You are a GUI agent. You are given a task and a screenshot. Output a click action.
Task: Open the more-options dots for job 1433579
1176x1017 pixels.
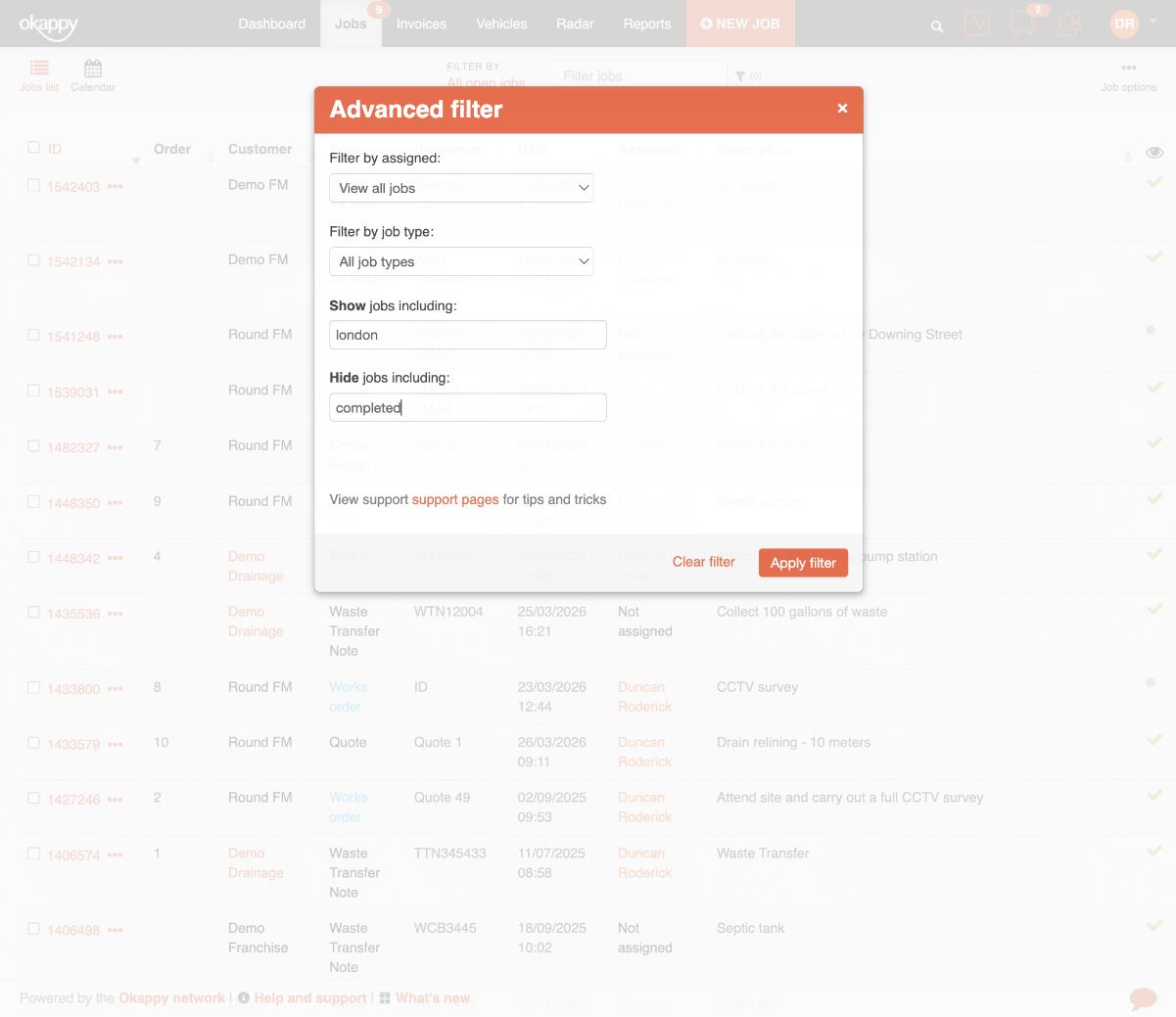click(116, 744)
